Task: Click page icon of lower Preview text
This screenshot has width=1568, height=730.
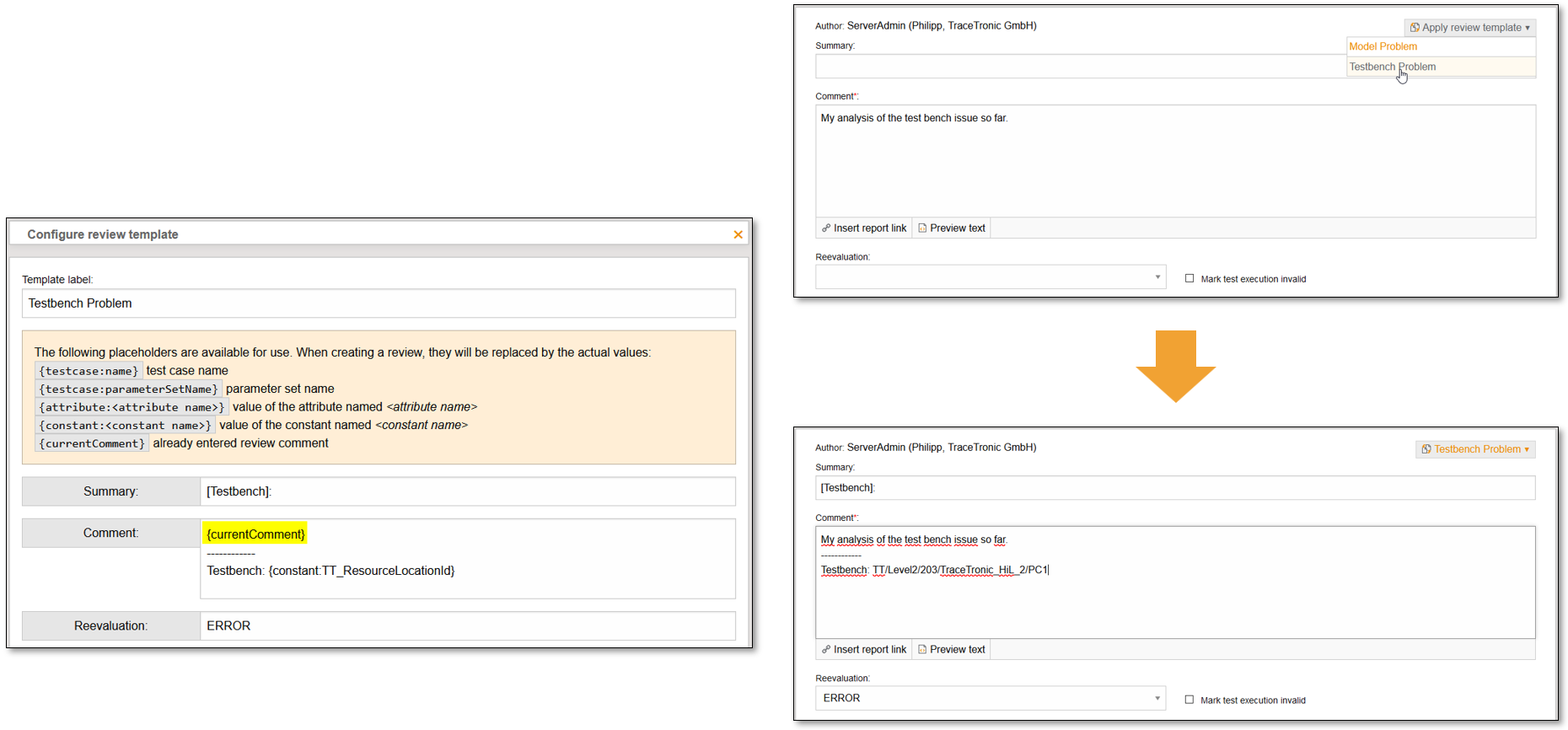Action: [x=922, y=650]
